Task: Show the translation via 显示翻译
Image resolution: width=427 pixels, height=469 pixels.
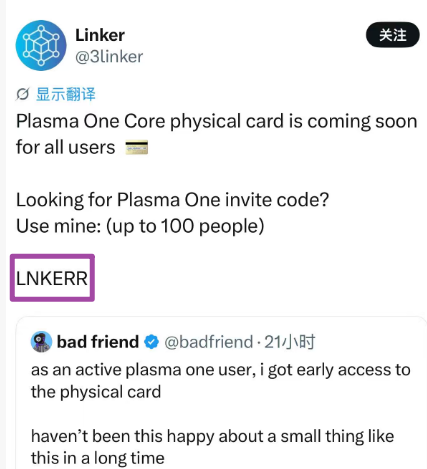Action: pyautogui.click(x=66, y=94)
